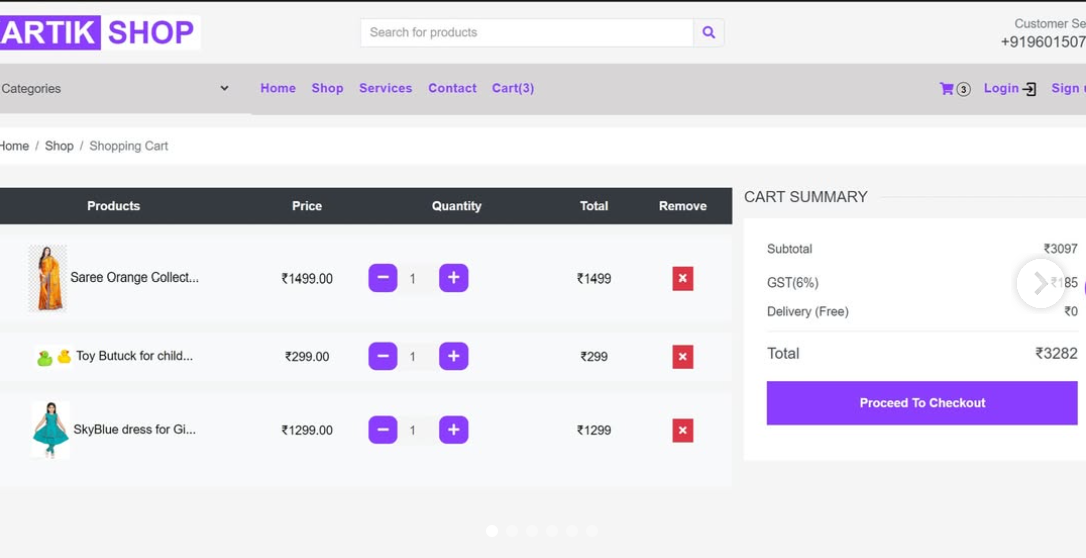Go to the Services menu item

click(x=385, y=88)
